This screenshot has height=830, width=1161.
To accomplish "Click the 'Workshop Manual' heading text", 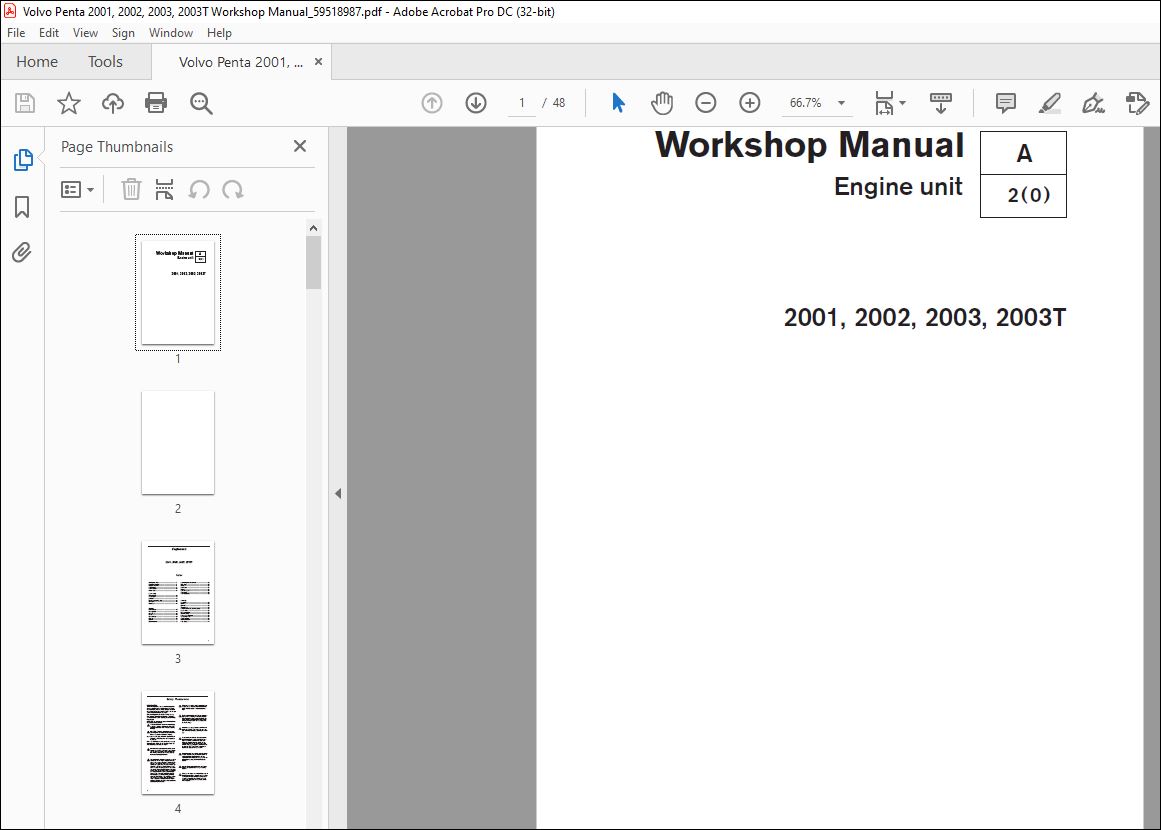I will coord(809,144).
